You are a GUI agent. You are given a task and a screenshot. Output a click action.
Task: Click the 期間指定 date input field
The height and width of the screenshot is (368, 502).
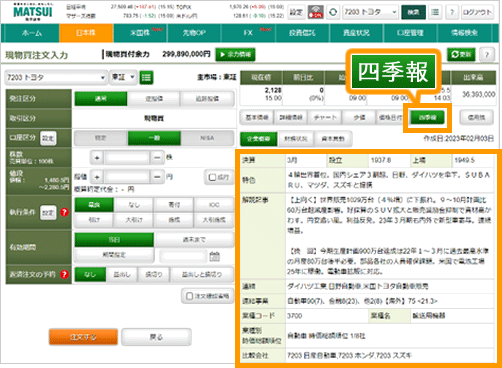183,256
